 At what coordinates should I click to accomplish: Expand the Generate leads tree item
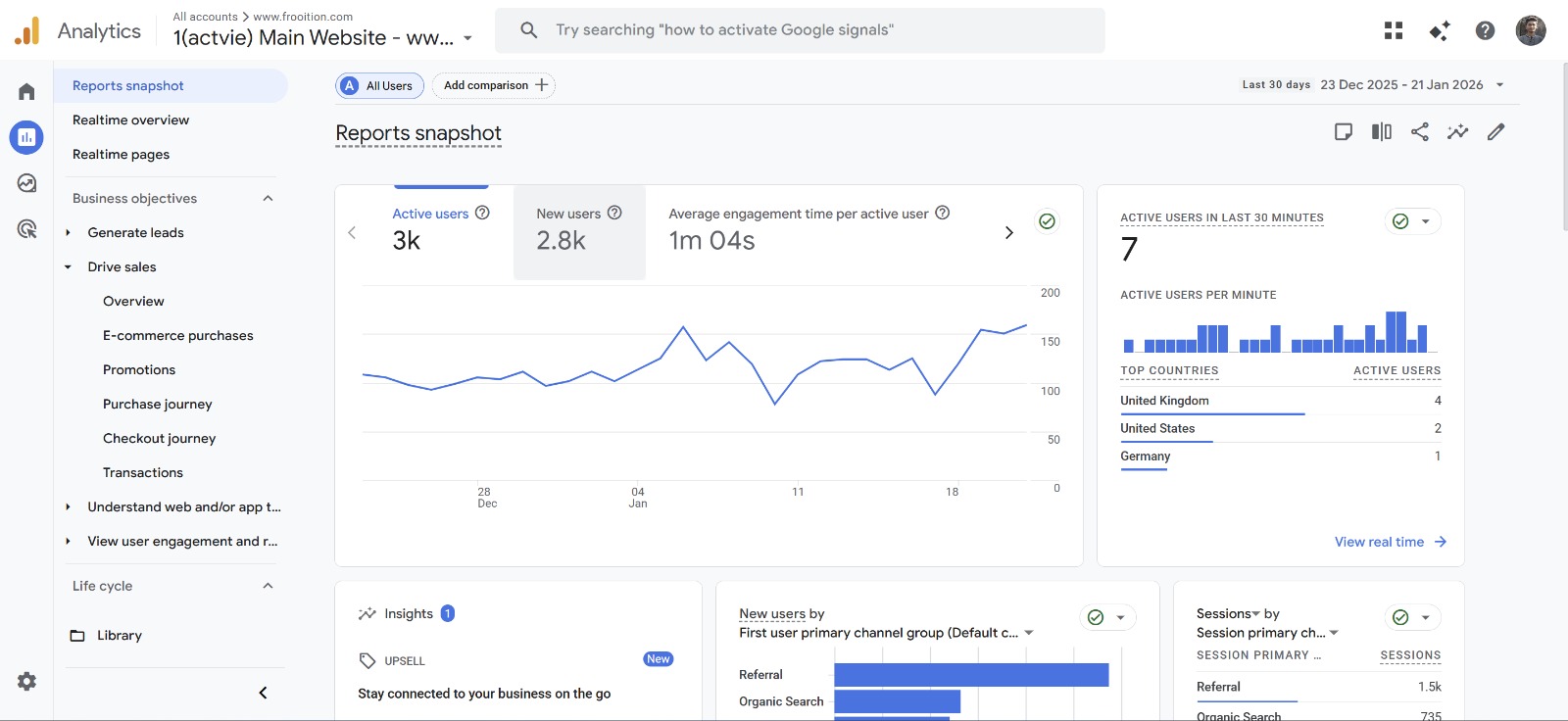pos(68,233)
